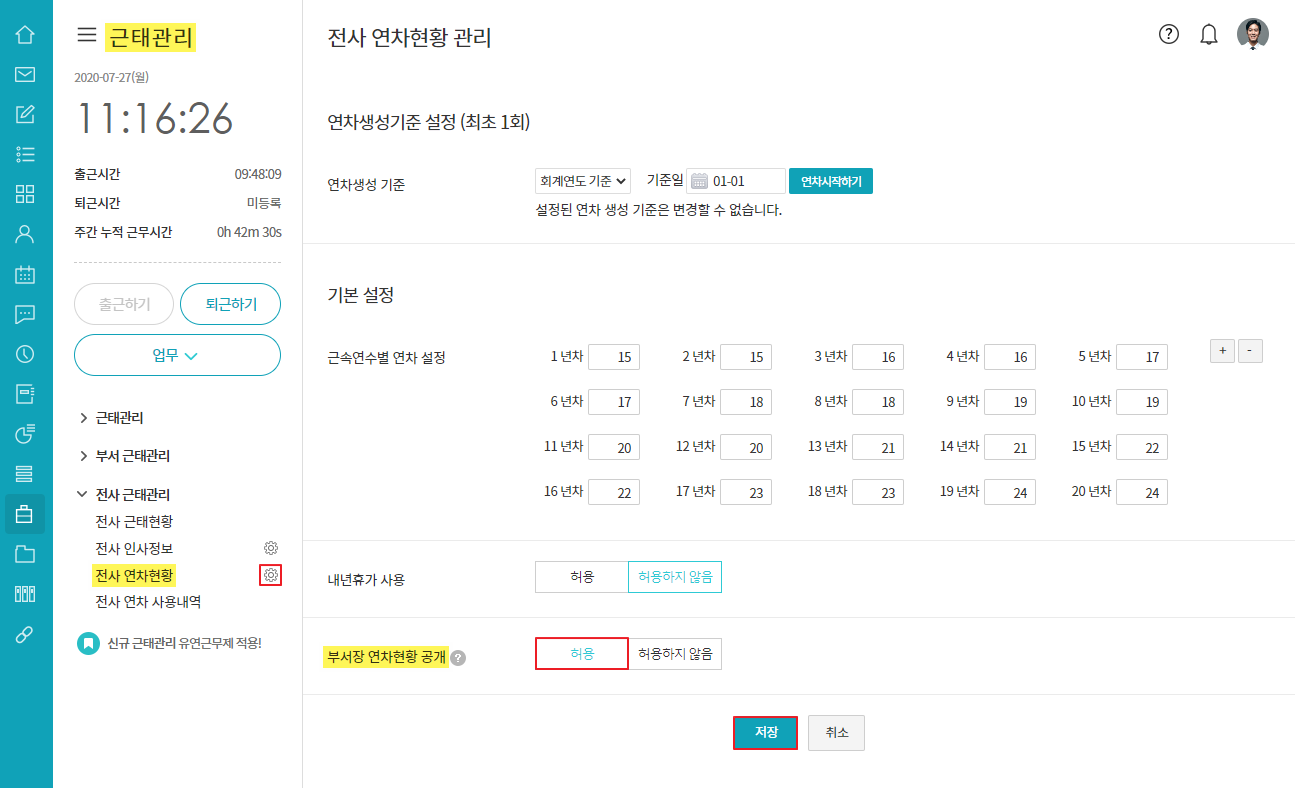Click the 1년차 annual leave input field
Viewport: 1295px width, 788px height.
[x=613, y=357]
